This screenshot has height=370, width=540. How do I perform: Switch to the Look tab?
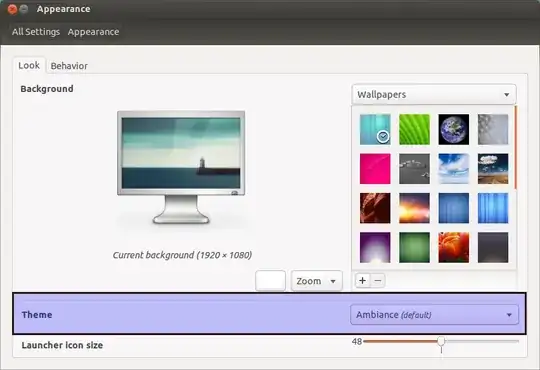coord(29,65)
